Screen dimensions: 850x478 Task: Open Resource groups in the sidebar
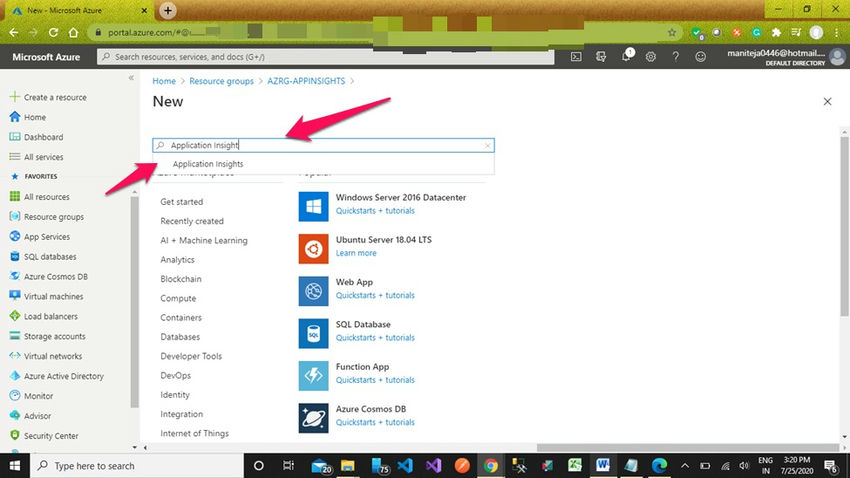47,217
